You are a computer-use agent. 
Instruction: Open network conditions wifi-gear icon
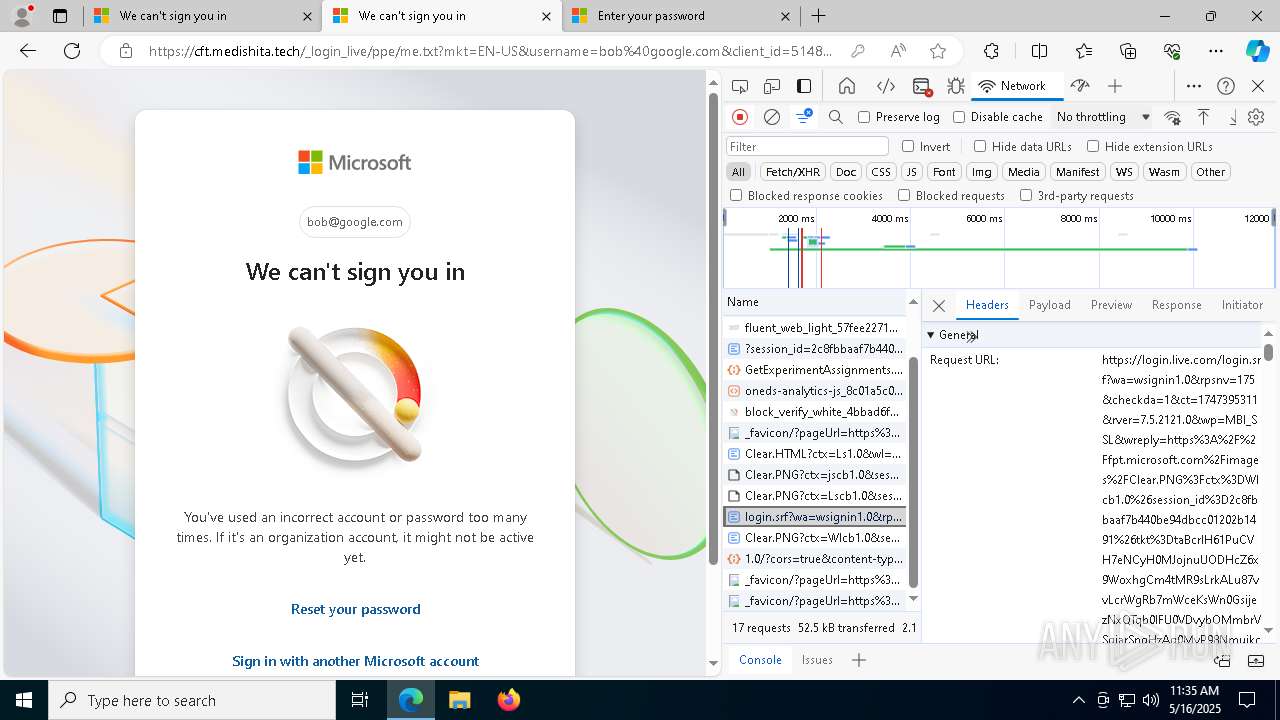pos(1172,117)
